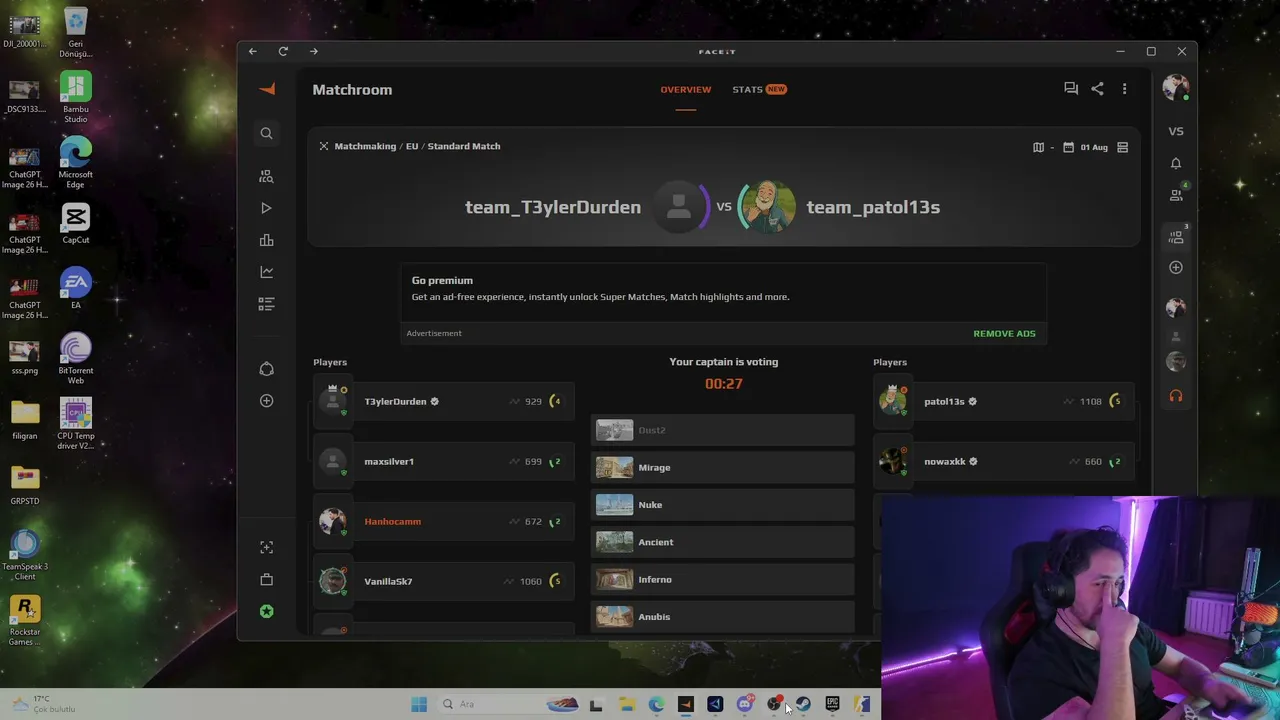Open the friends list icon with badge 4

pos(1176,195)
